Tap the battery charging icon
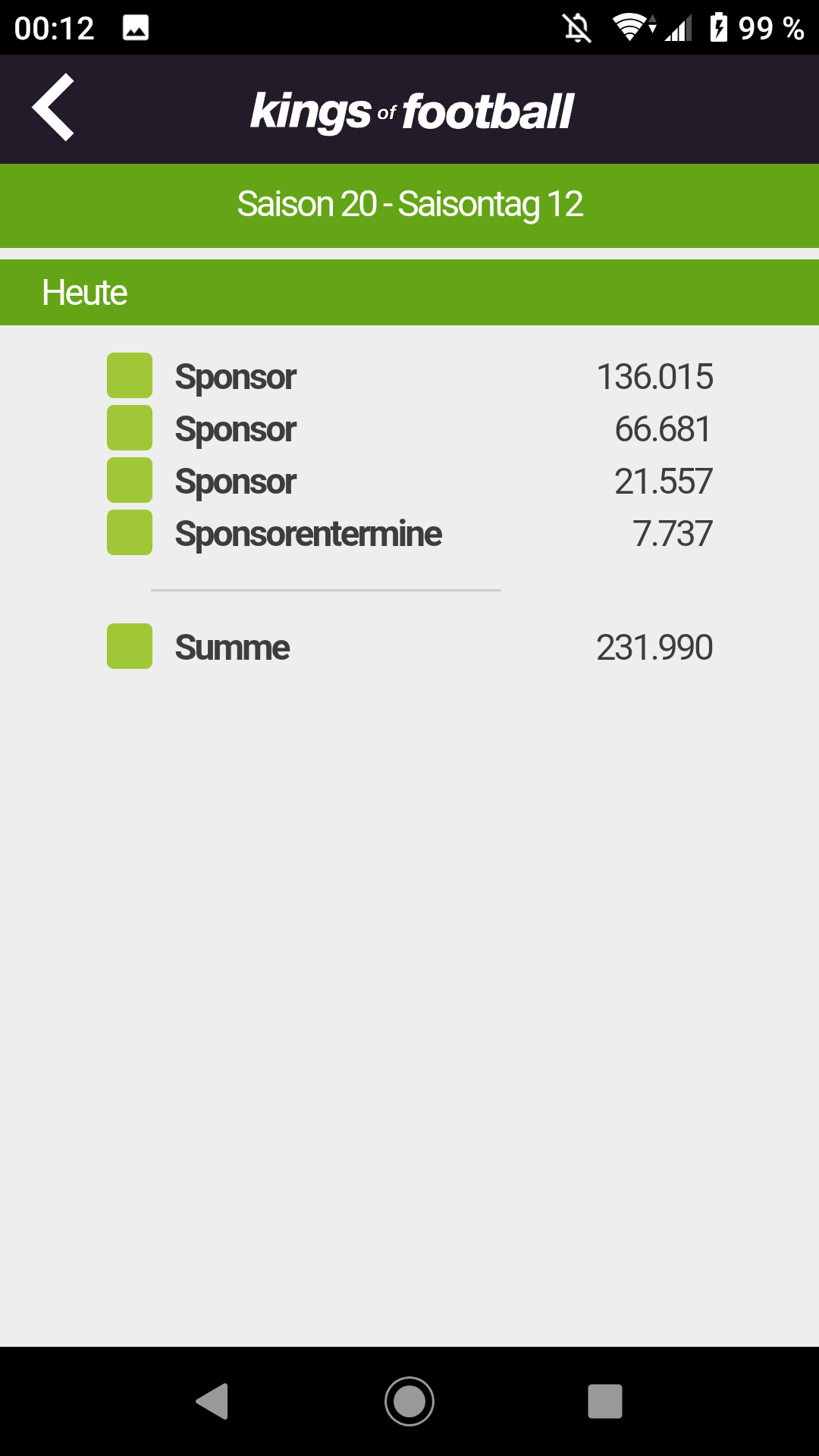 point(718,28)
